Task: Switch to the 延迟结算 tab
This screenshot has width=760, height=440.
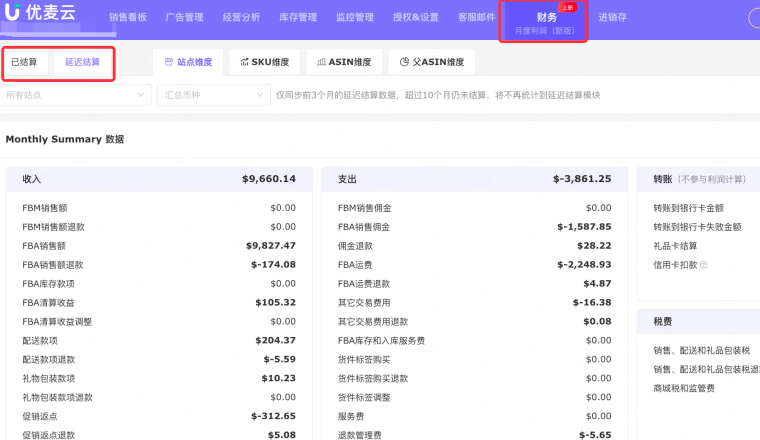Action: point(82,62)
